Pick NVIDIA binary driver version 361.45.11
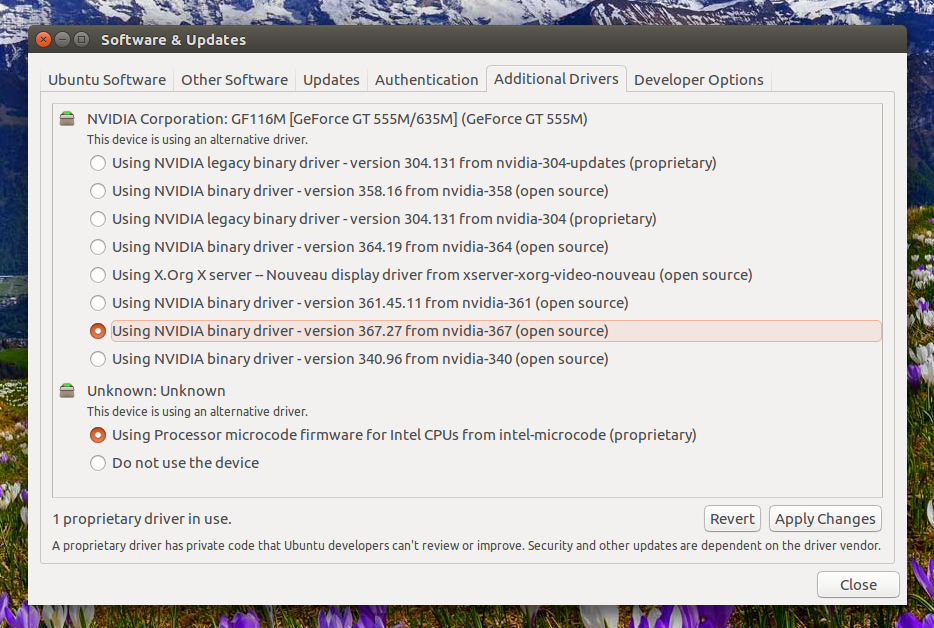The width and height of the screenshot is (934, 628). 98,303
